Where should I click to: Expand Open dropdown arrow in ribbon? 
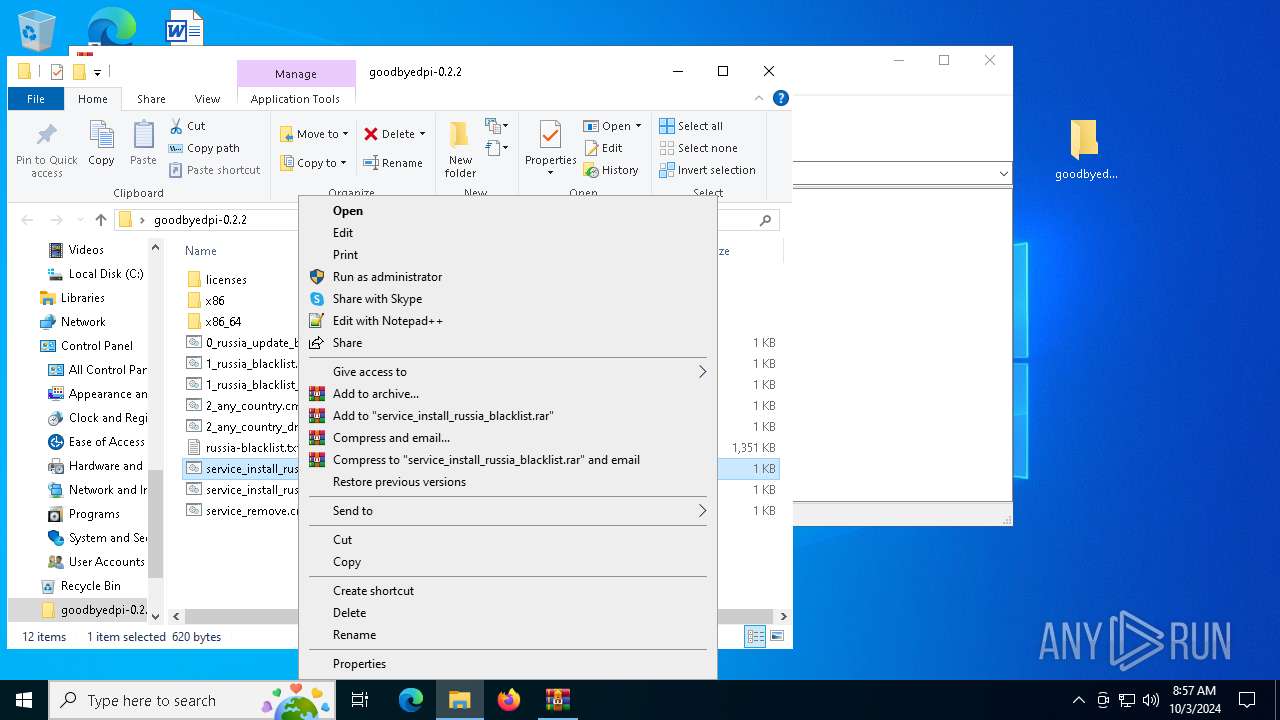click(x=638, y=126)
